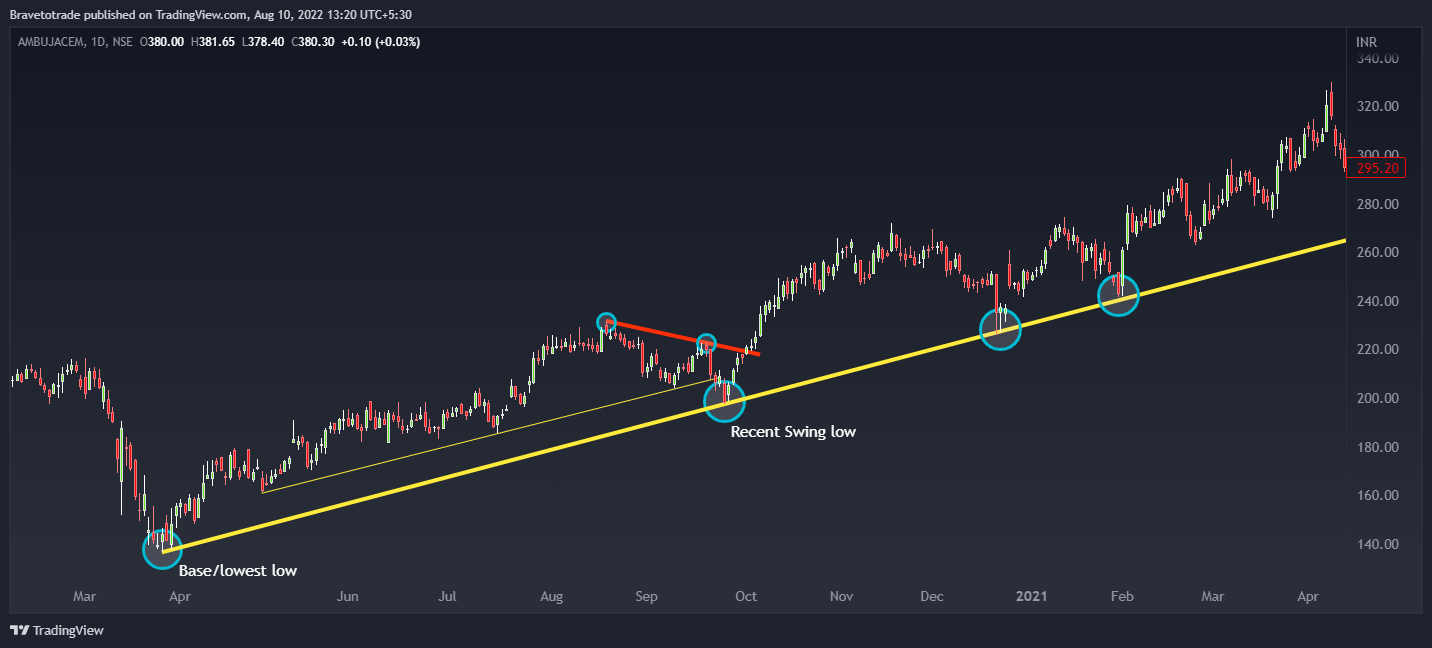The width and height of the screenshot is (1432, 648).
Task: Select the current price tag 295.20
Action: click(x=1377, y=169)
